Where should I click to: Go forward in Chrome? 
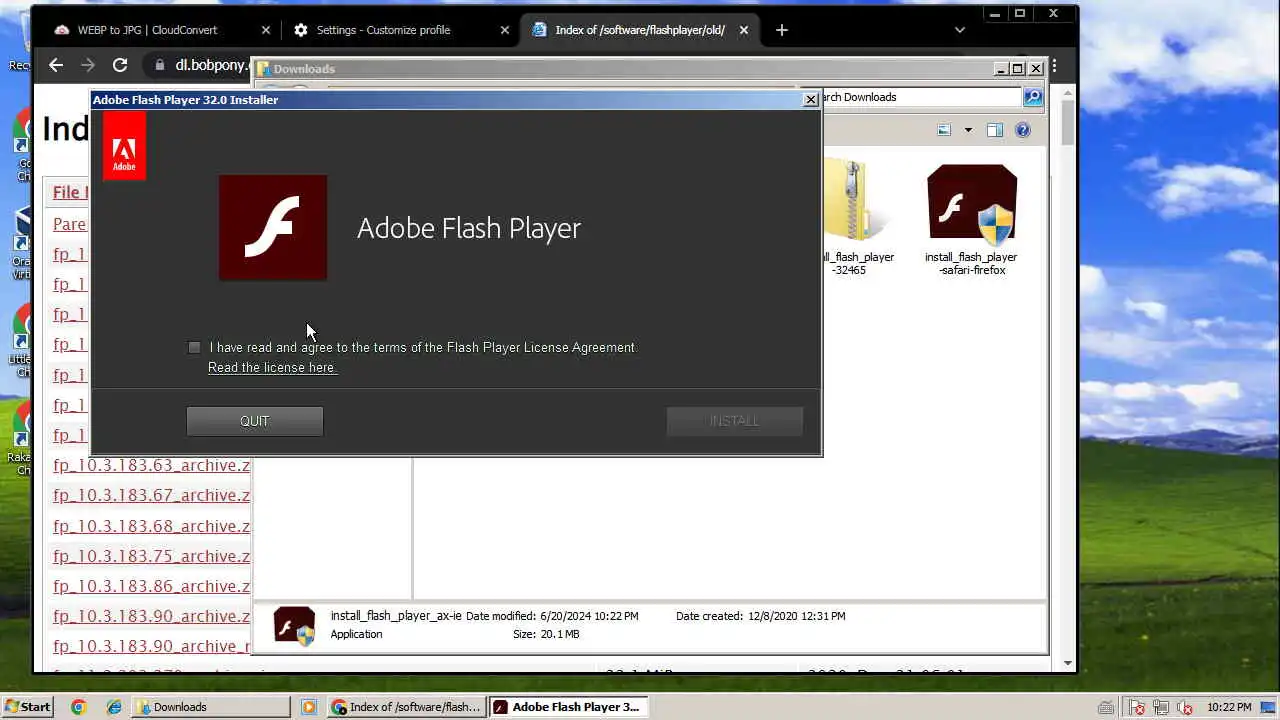tap(88, 65)
